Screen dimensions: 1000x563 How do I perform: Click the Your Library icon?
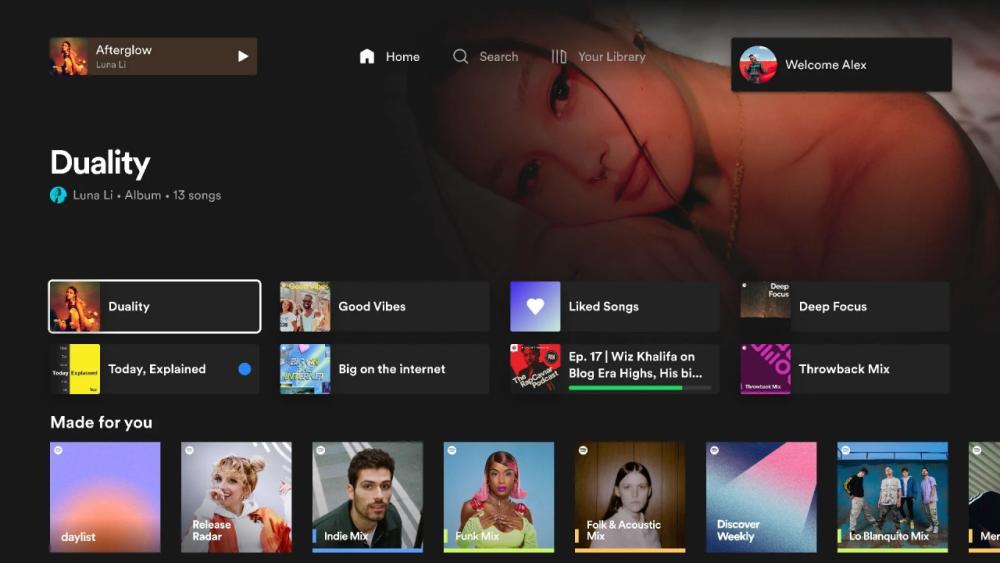pyautogui.click(x=559, y=56)
